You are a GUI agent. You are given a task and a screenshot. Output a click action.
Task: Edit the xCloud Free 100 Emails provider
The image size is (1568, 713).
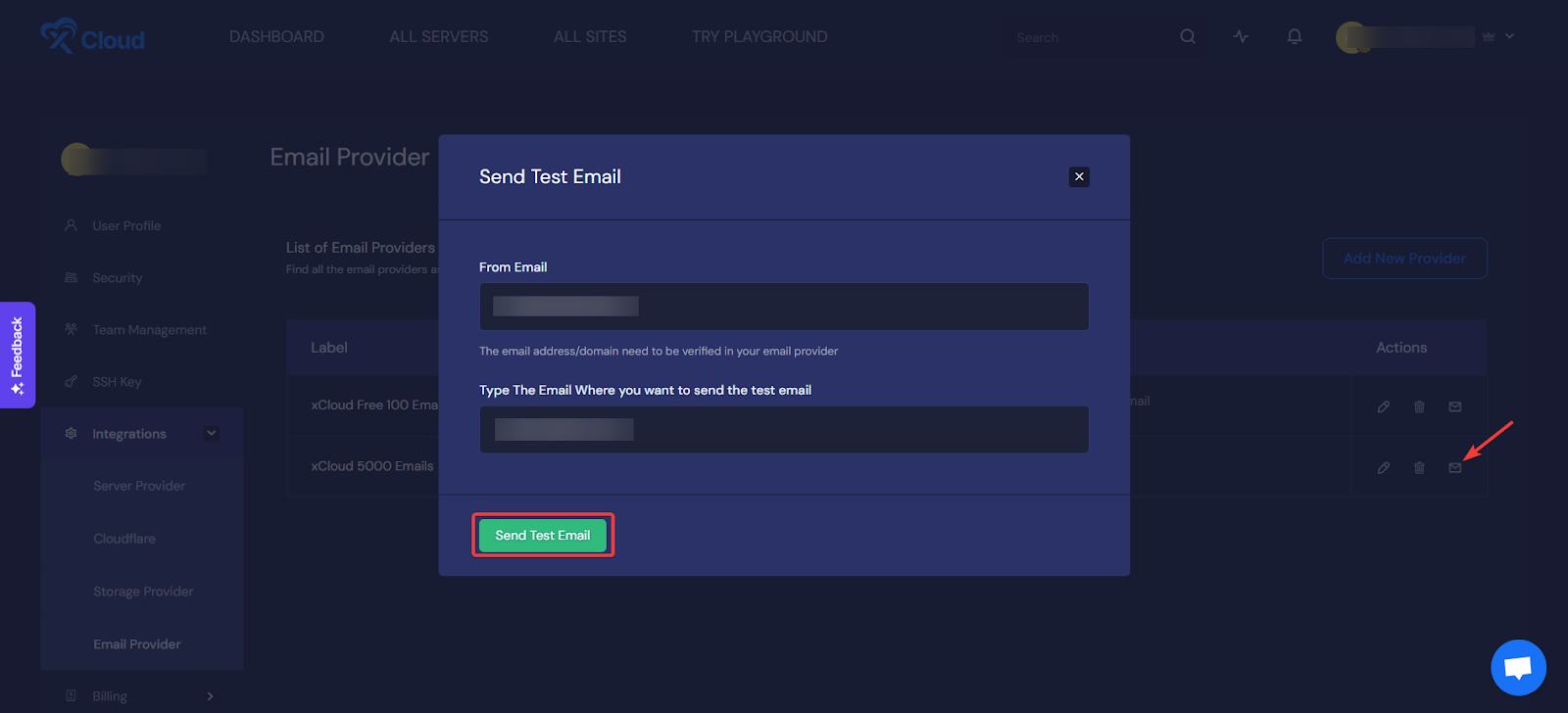tap(1383, 405)
